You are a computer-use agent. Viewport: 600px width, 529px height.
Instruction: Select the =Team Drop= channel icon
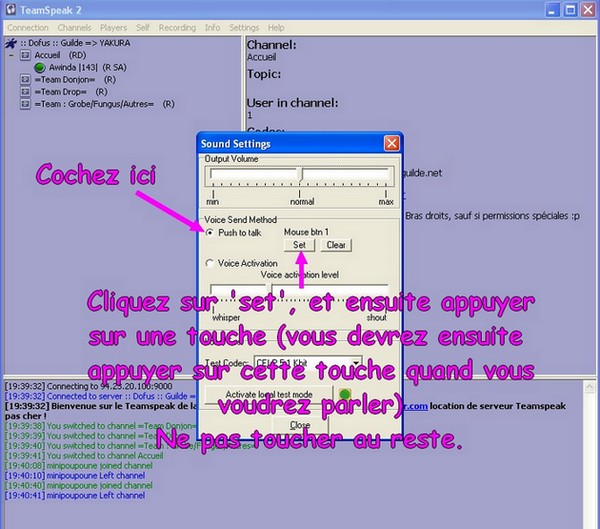[x=25, y=92]
